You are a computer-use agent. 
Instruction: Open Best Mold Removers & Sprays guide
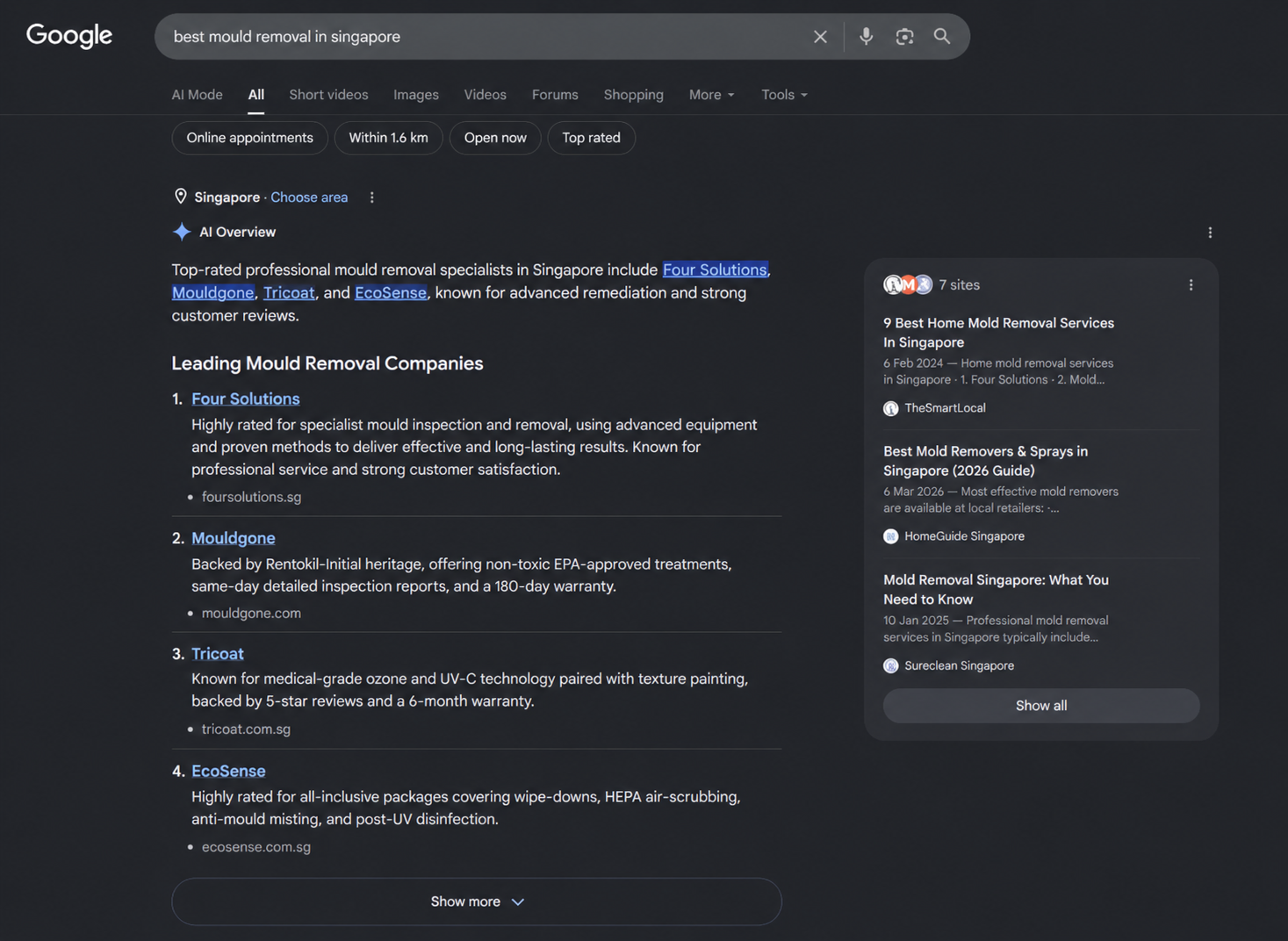[x=985, y=461]
